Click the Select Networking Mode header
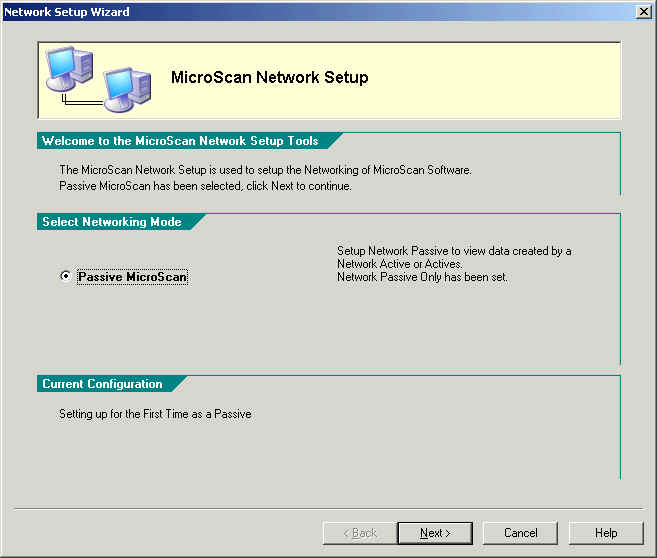The width and height of the screenshot is (657, 558). [x=111, y=222]
